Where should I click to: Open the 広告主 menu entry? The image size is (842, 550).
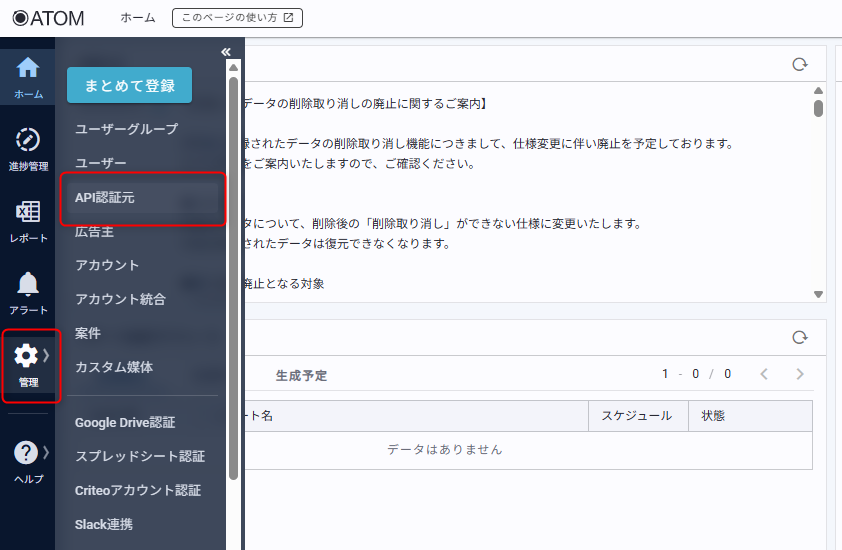point(95,231)
